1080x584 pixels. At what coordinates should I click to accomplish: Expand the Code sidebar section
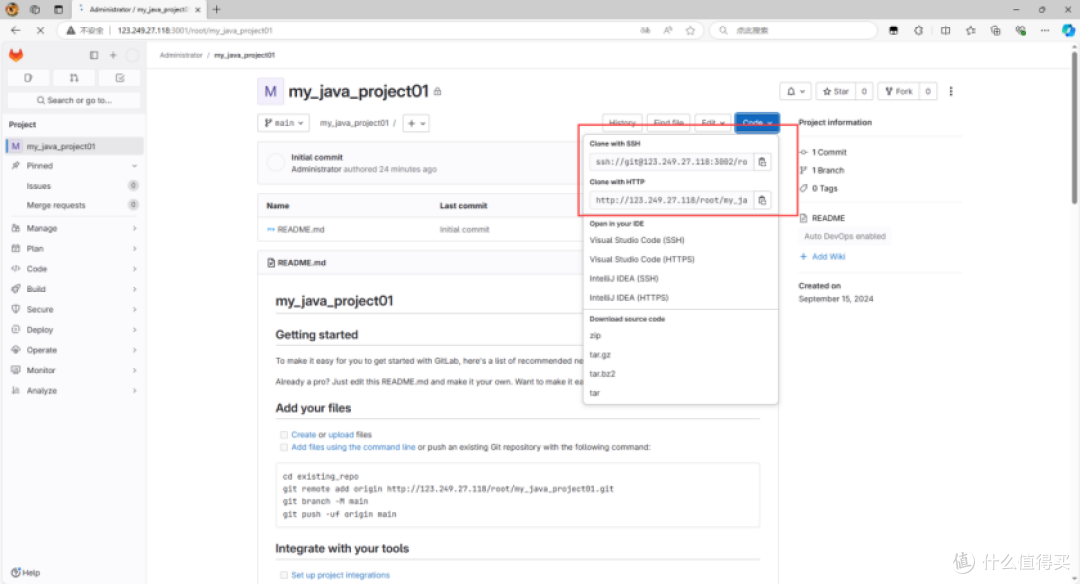pos(74,269)
